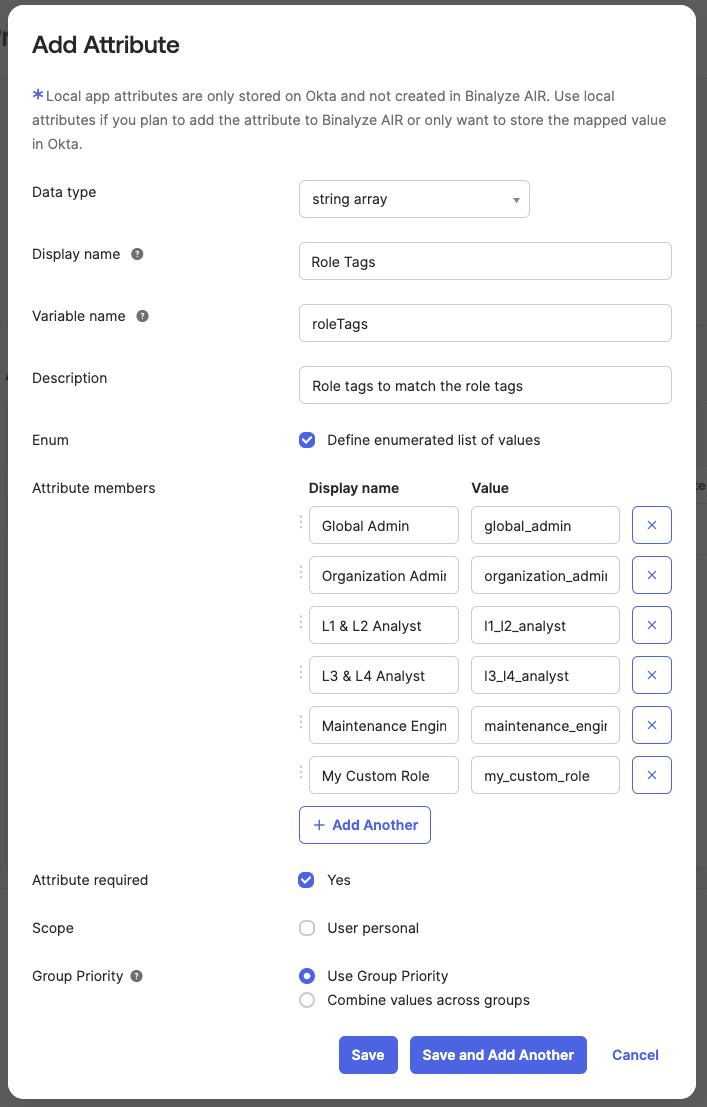Delete the L3 & L4 Analyst row
This screenshot has height=1107, width=707.
651,675
